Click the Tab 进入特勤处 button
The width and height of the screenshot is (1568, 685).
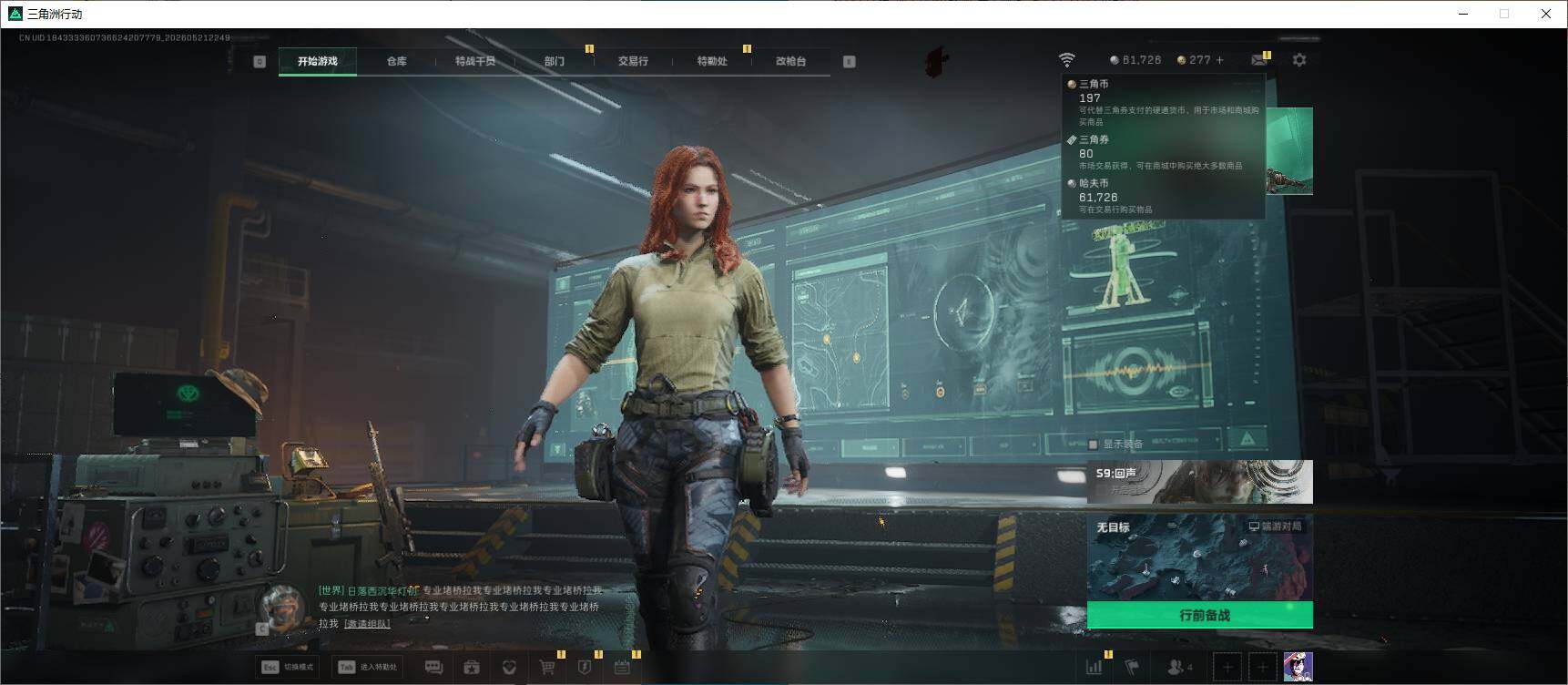pos(369,667)
